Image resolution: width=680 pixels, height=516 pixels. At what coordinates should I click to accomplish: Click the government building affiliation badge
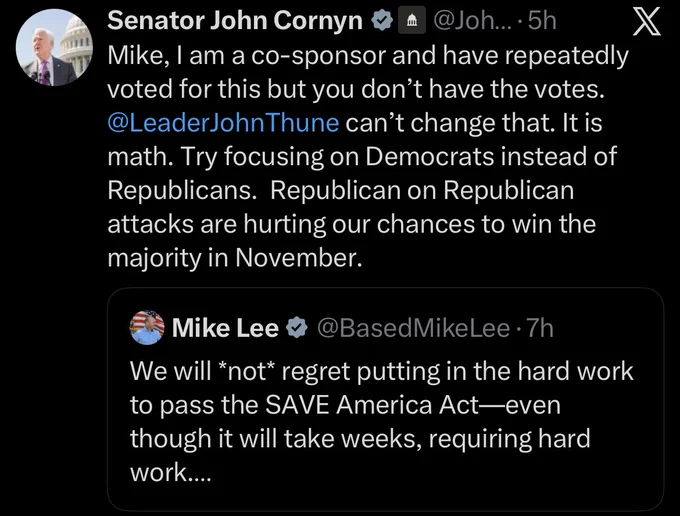pos(412,21)
